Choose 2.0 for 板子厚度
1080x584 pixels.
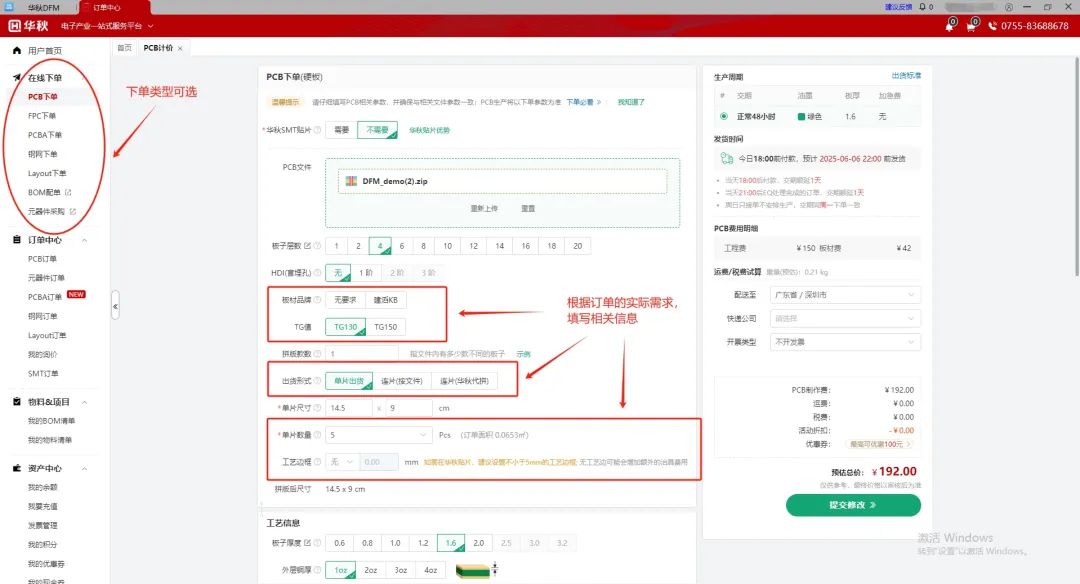click(x=479, y=543)
